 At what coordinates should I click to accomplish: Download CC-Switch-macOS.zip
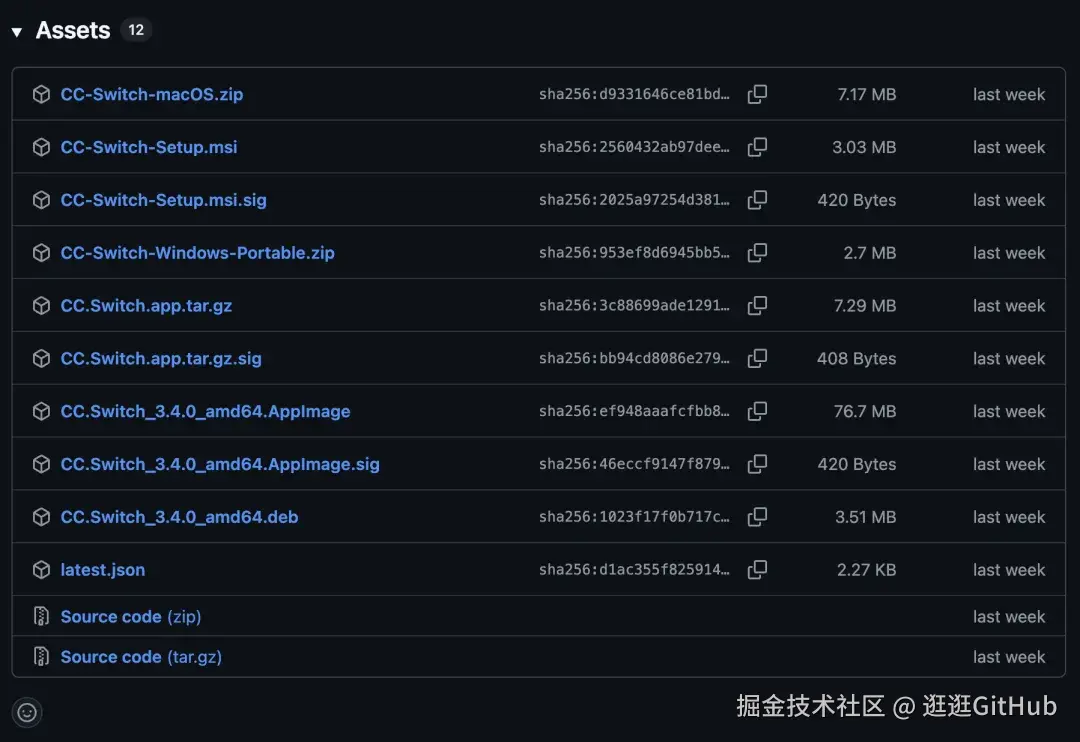click(151, 94)
